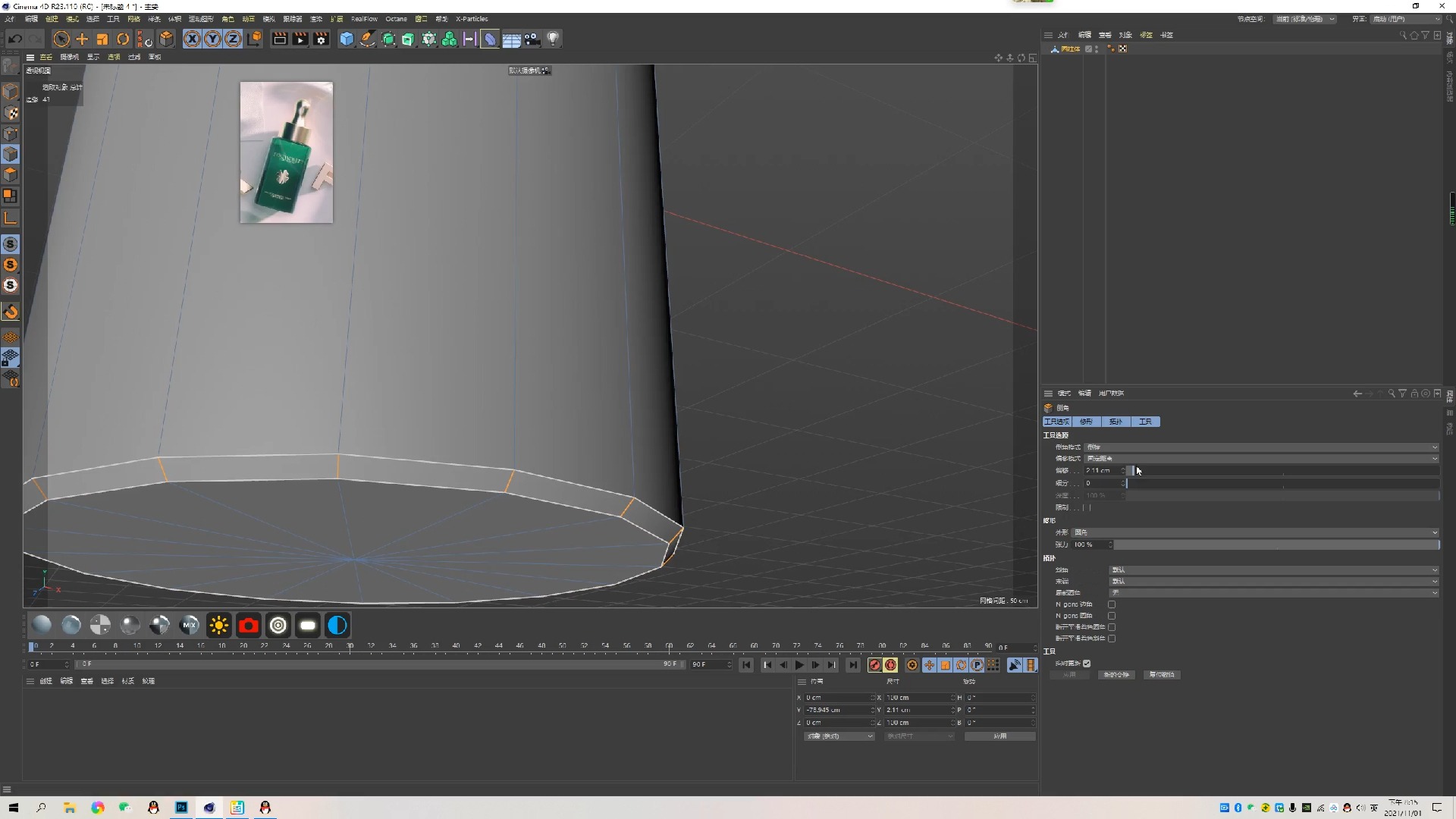The height and width of the screenshot is (819, 1456).
Task: Click the tension slider bar
Action: point(1276,544)
